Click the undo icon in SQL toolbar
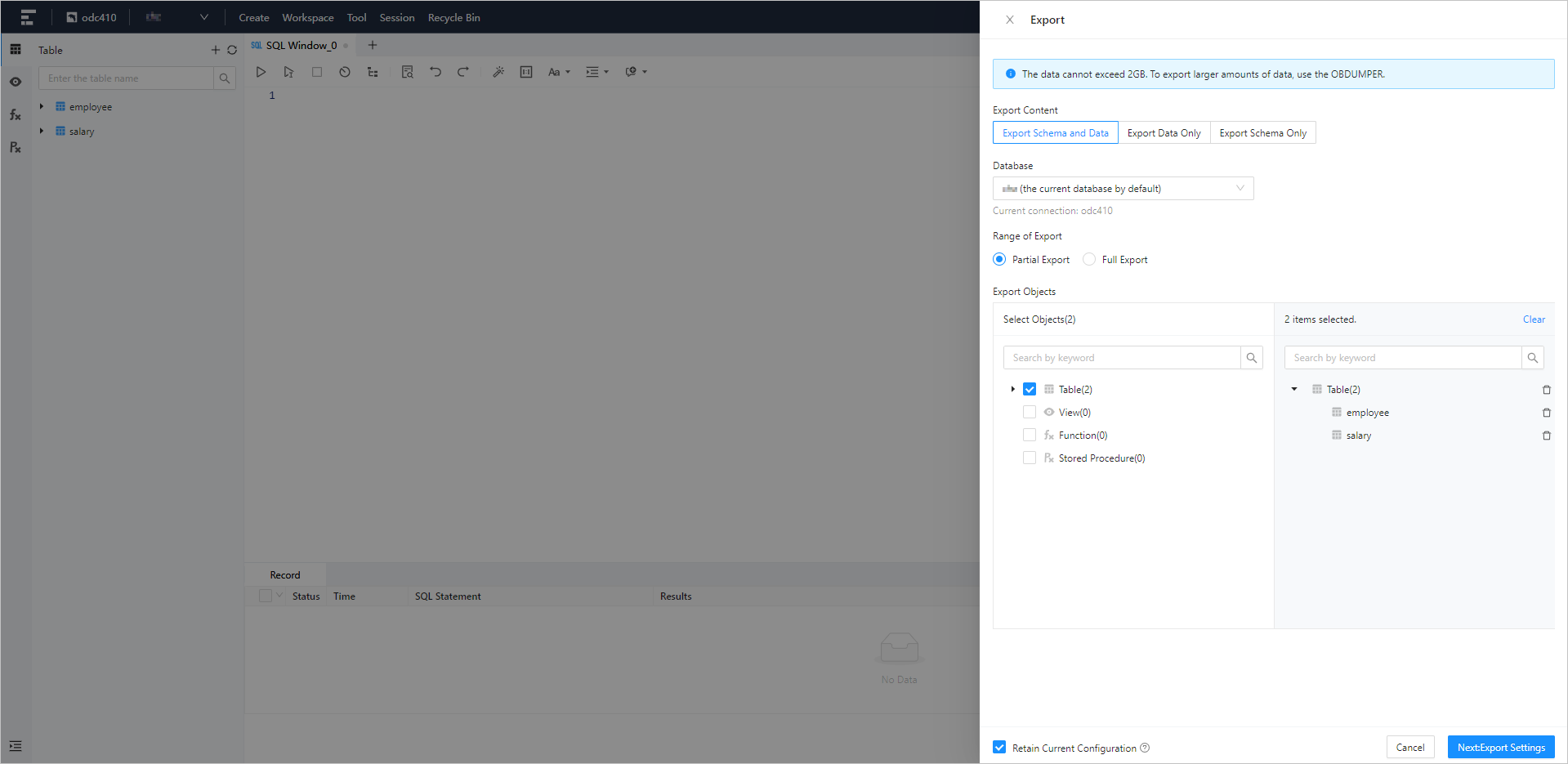This screenshot has height=764, width=1568. [436, 72]
